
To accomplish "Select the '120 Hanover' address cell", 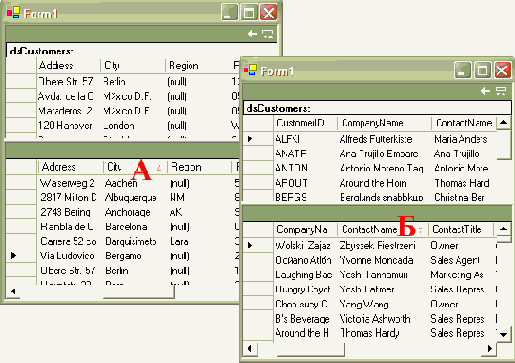I will (x=68, y=125).
